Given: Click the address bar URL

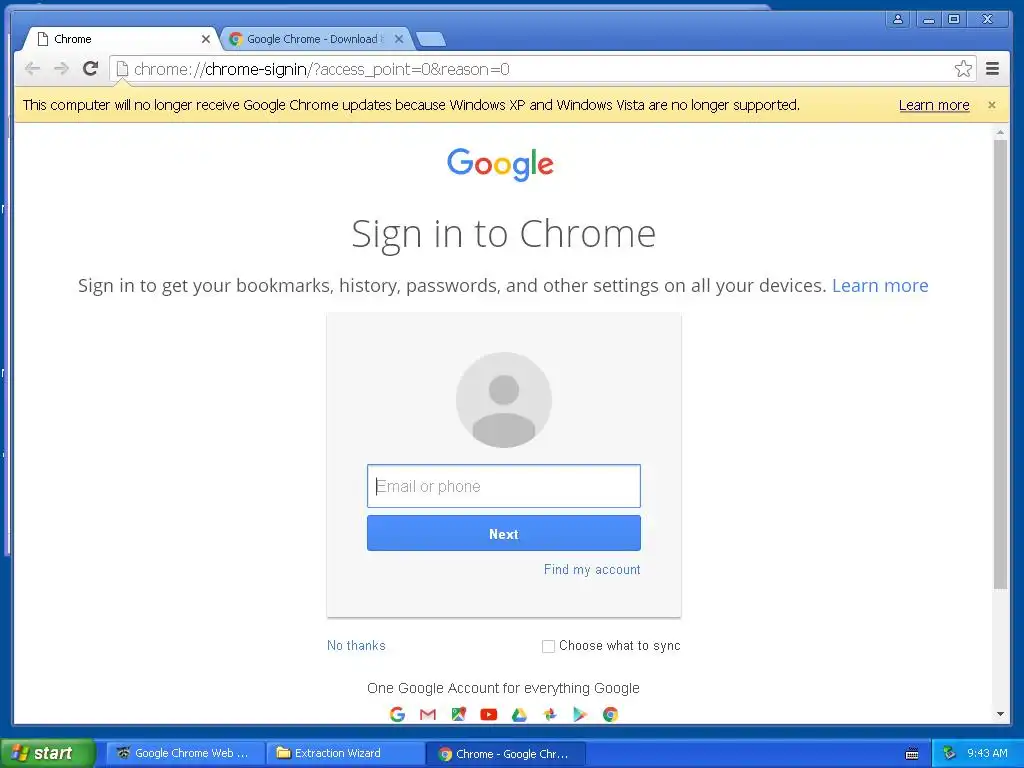Looking at the screenshot, I should tap(321, 69).
